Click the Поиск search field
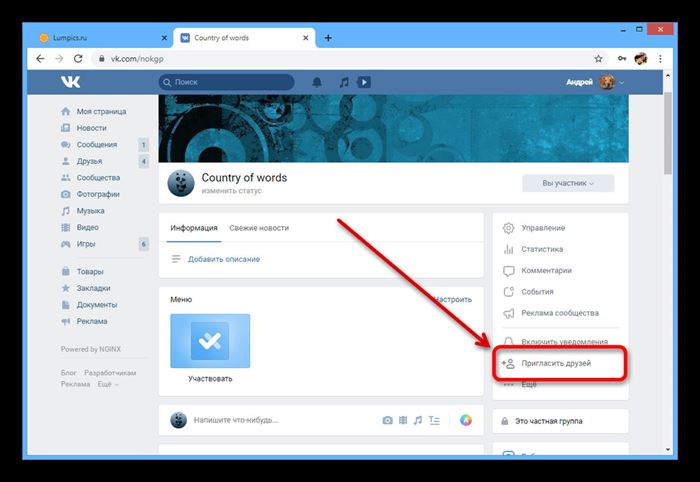Viewport: 700px width, 482px height. pyautogui.click(x=226, y=82)
